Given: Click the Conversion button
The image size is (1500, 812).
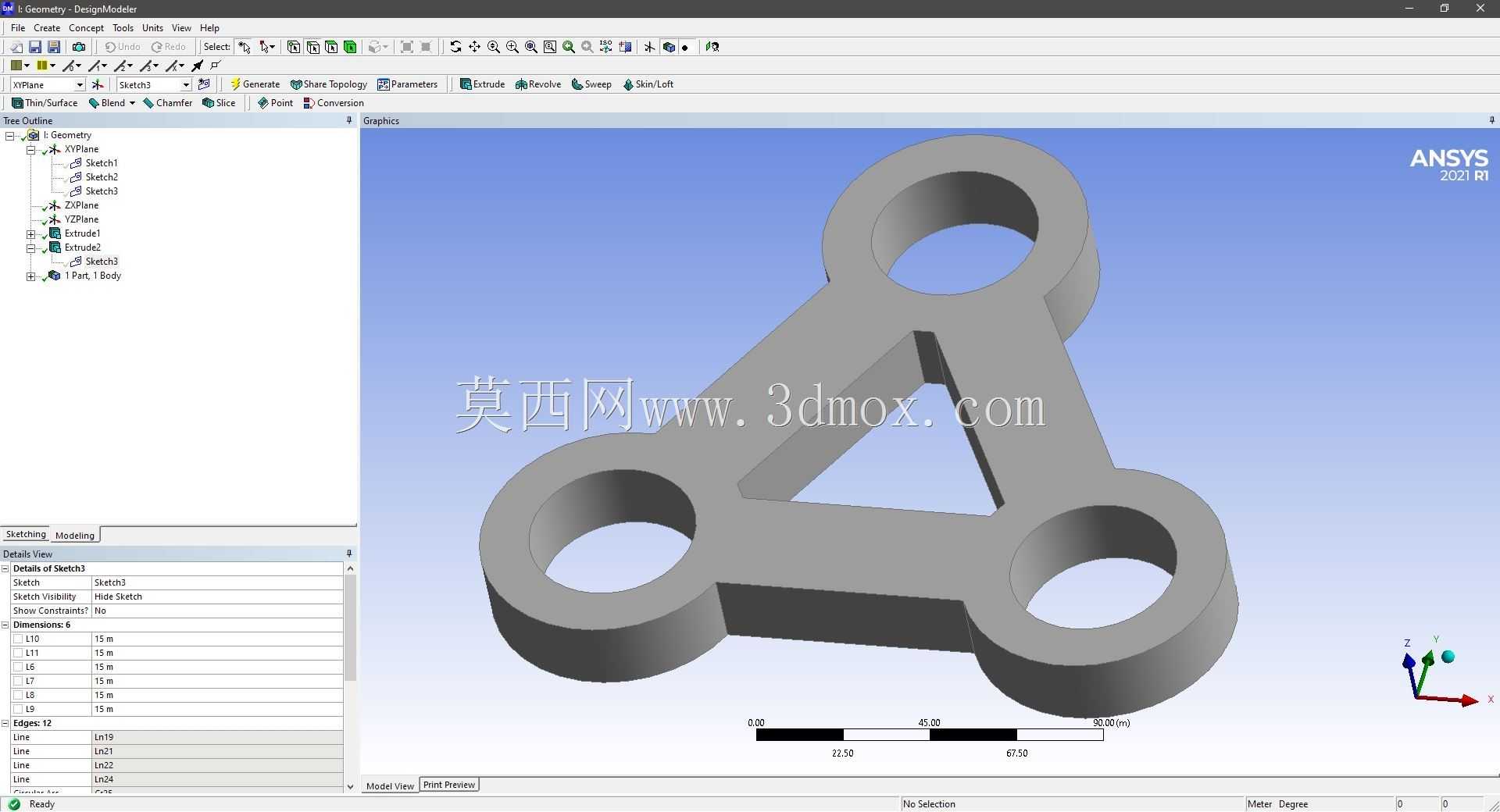Looking at the screenshot, I should 334,103.
